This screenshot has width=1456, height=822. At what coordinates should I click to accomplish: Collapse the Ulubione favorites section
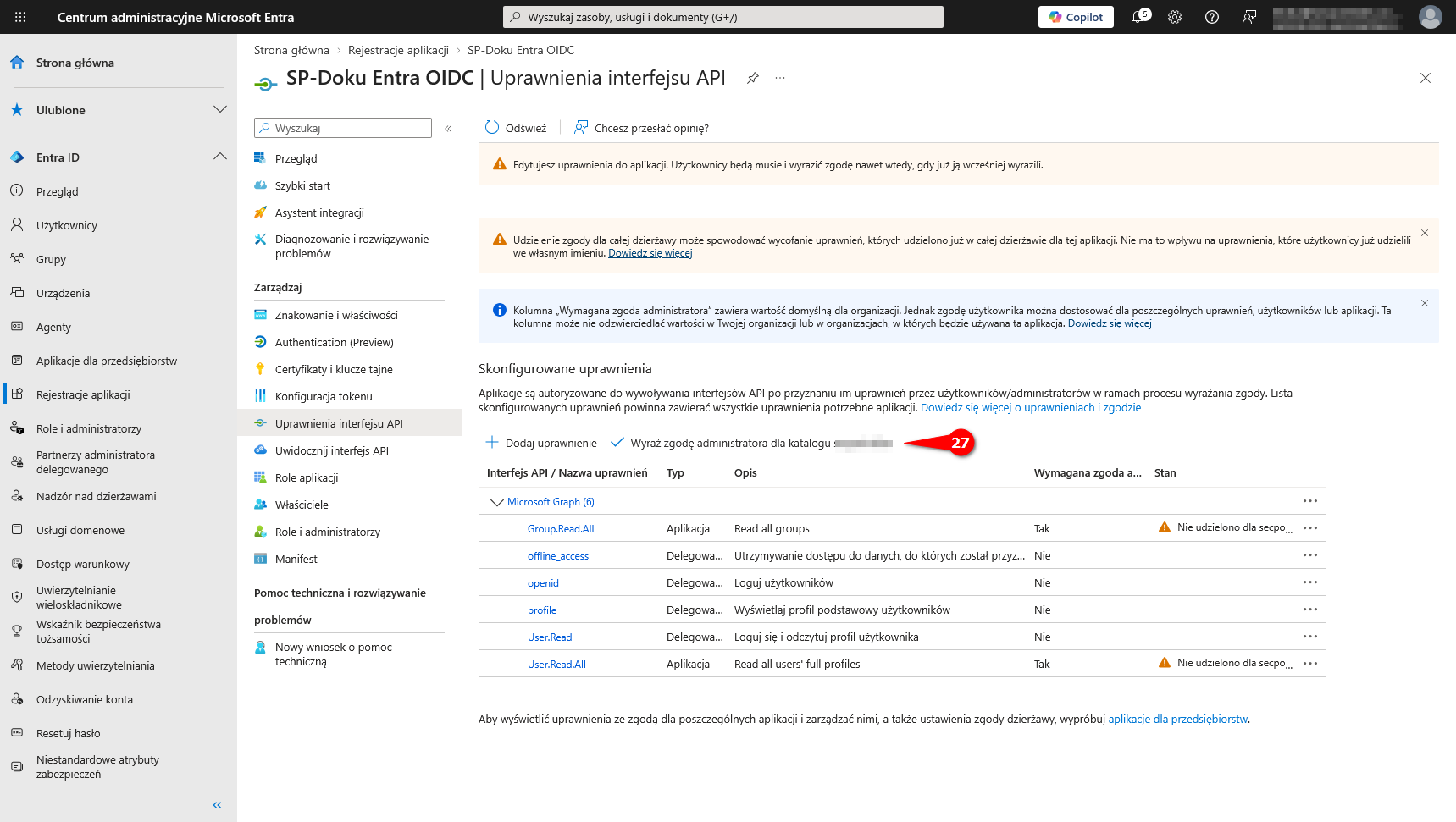[220, 110]
